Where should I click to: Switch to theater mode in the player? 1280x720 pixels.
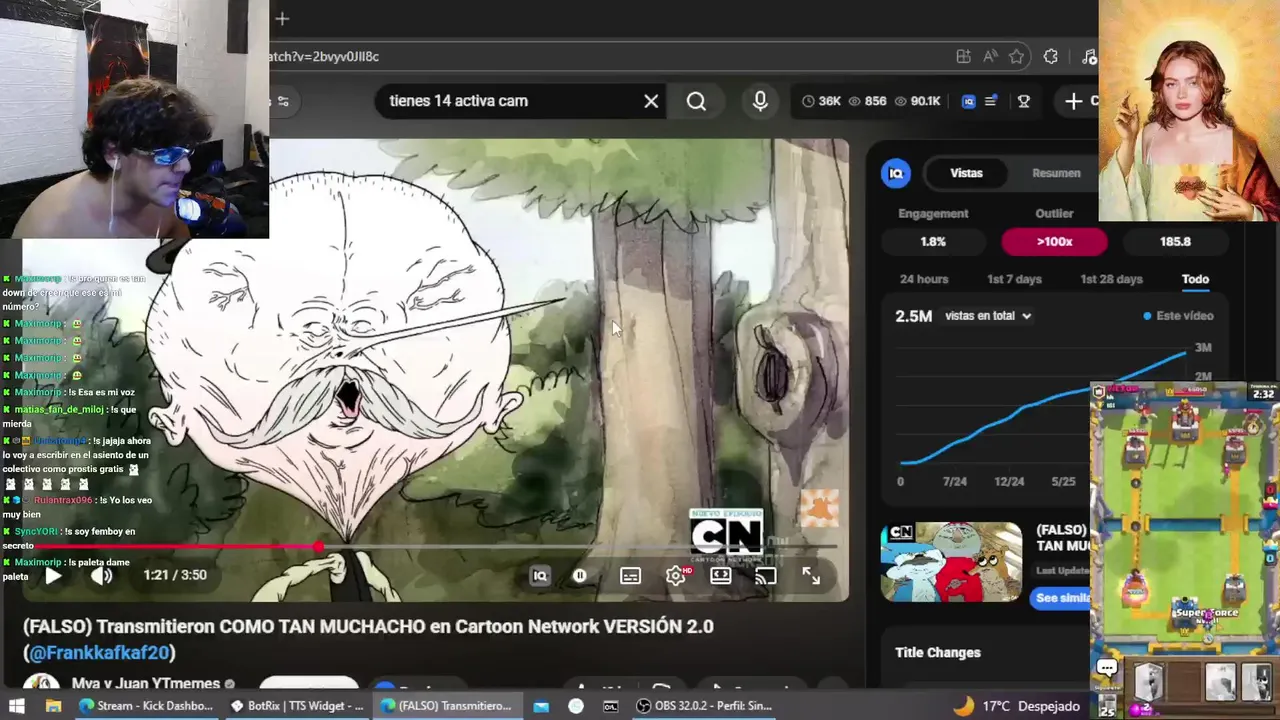click(x=721, y=576)
